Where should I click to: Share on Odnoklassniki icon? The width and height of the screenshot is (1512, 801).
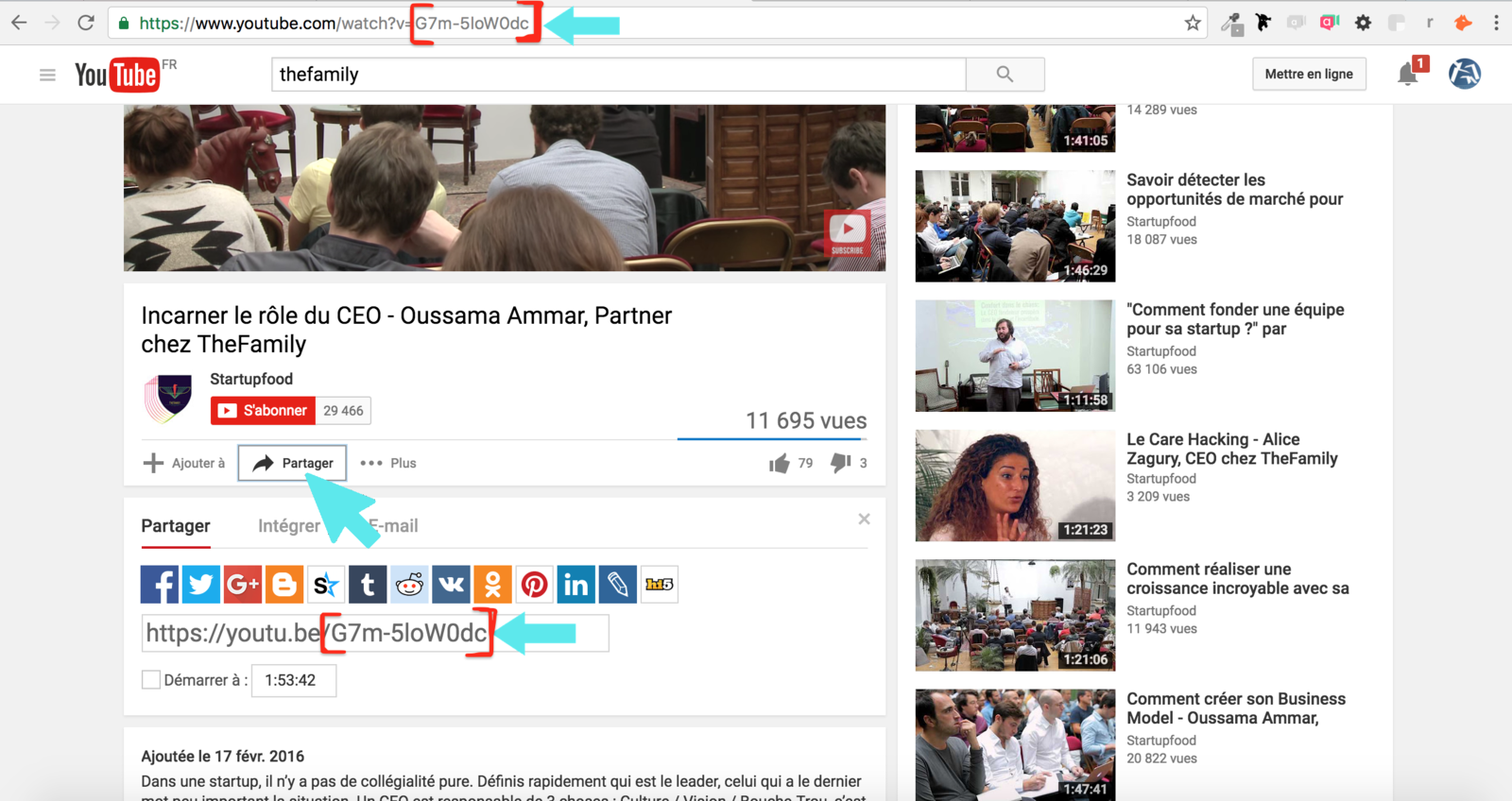[492, 585]
